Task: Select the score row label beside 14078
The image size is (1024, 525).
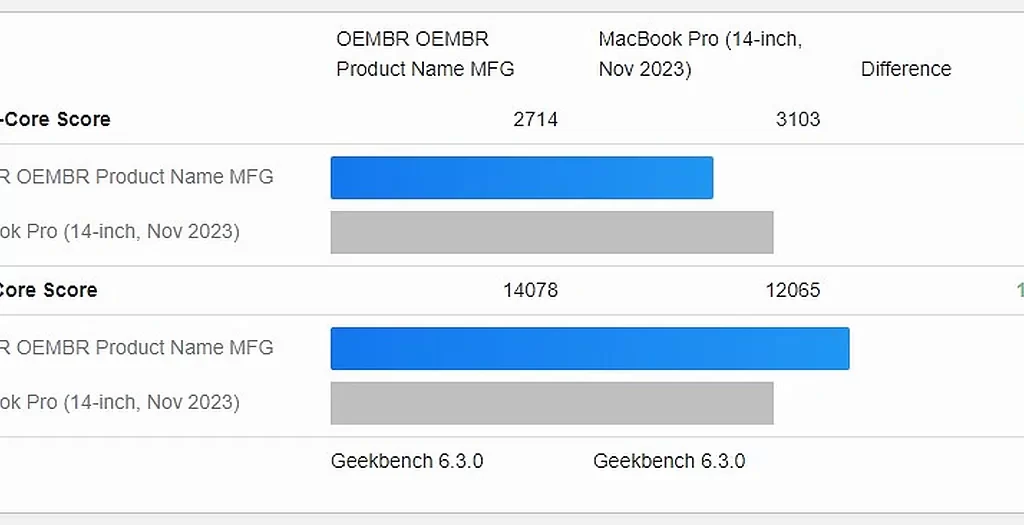Action: pos(50,290)
